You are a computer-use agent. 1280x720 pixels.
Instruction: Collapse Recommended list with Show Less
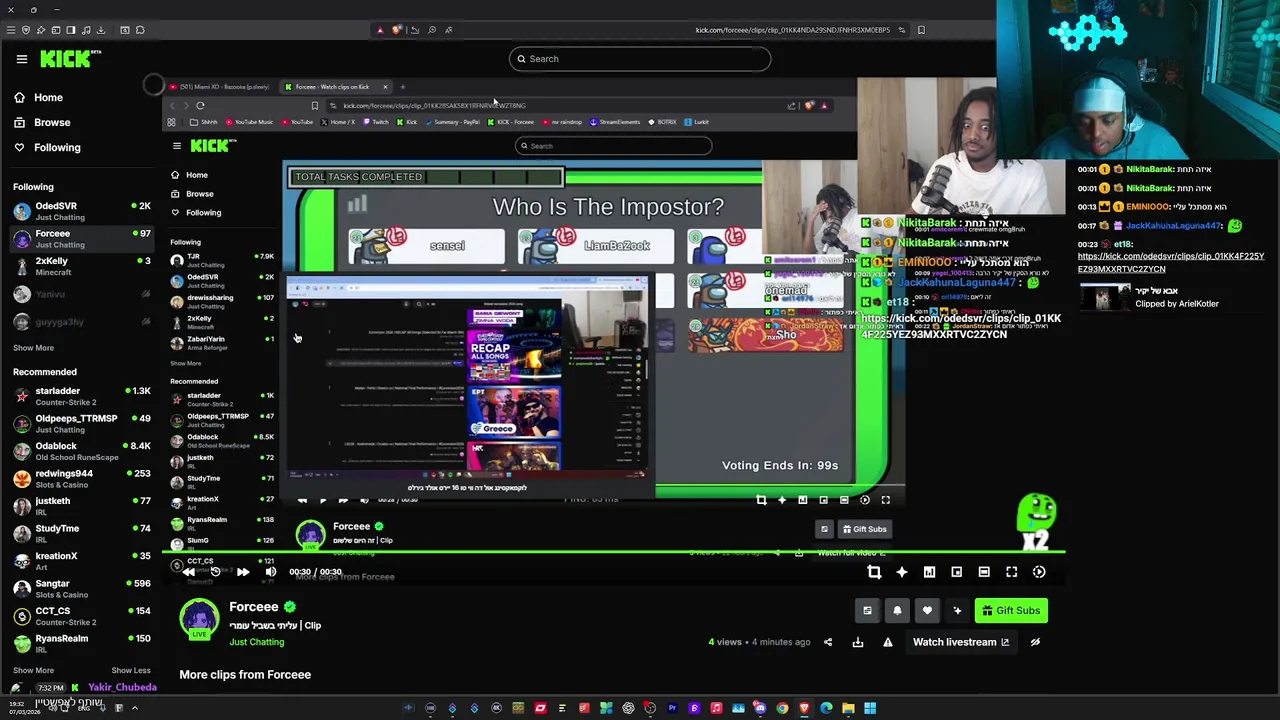(x=131, y=671)
